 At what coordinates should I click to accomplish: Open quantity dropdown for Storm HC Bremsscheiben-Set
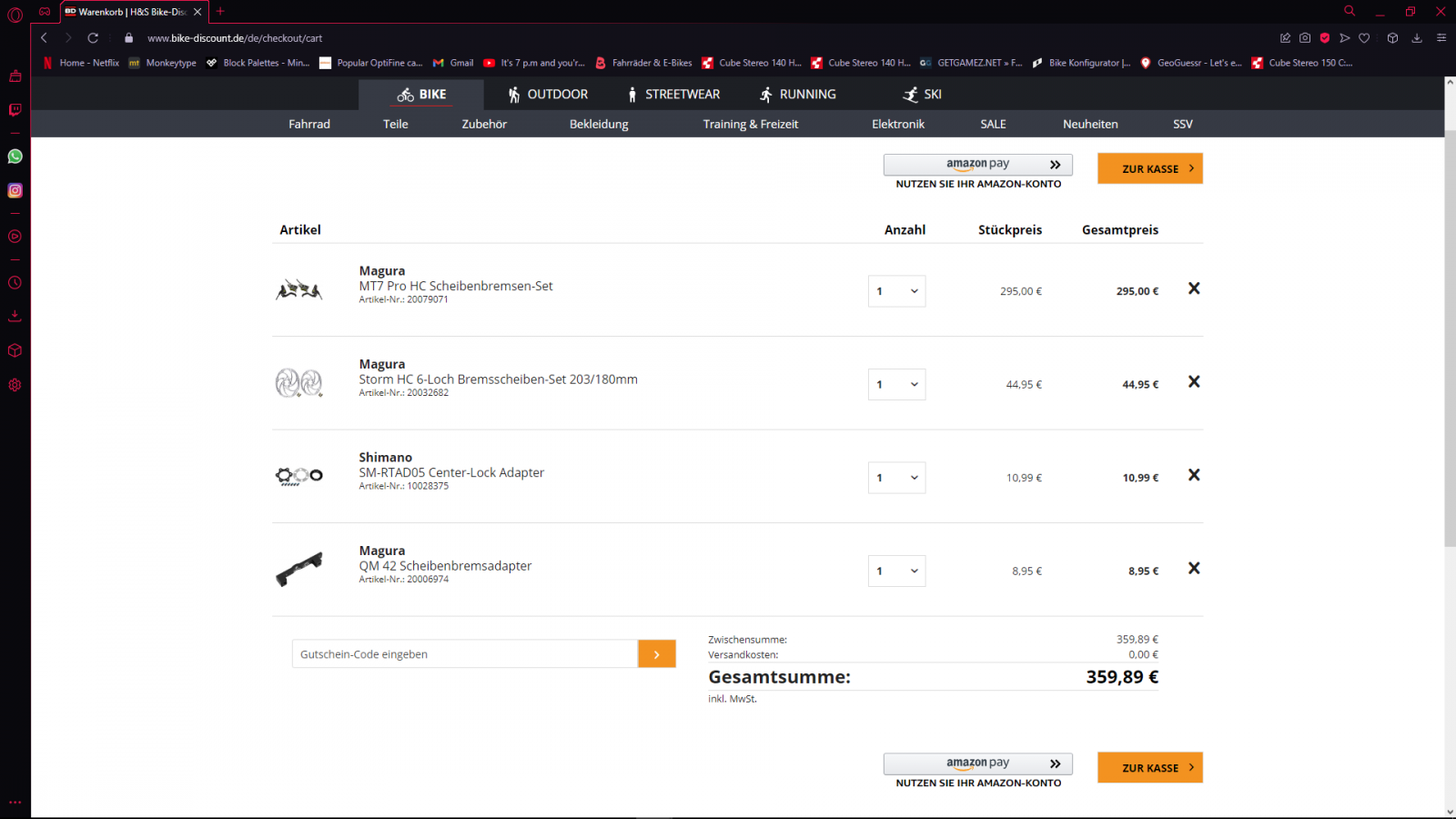(x=896, y=384)
